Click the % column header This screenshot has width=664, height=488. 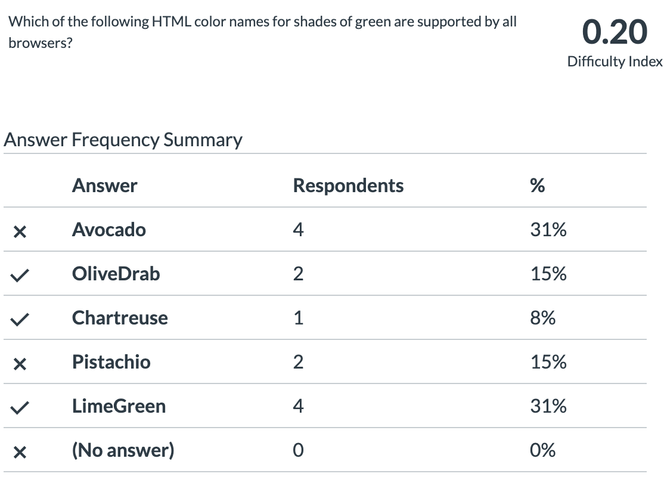(538, 186)
